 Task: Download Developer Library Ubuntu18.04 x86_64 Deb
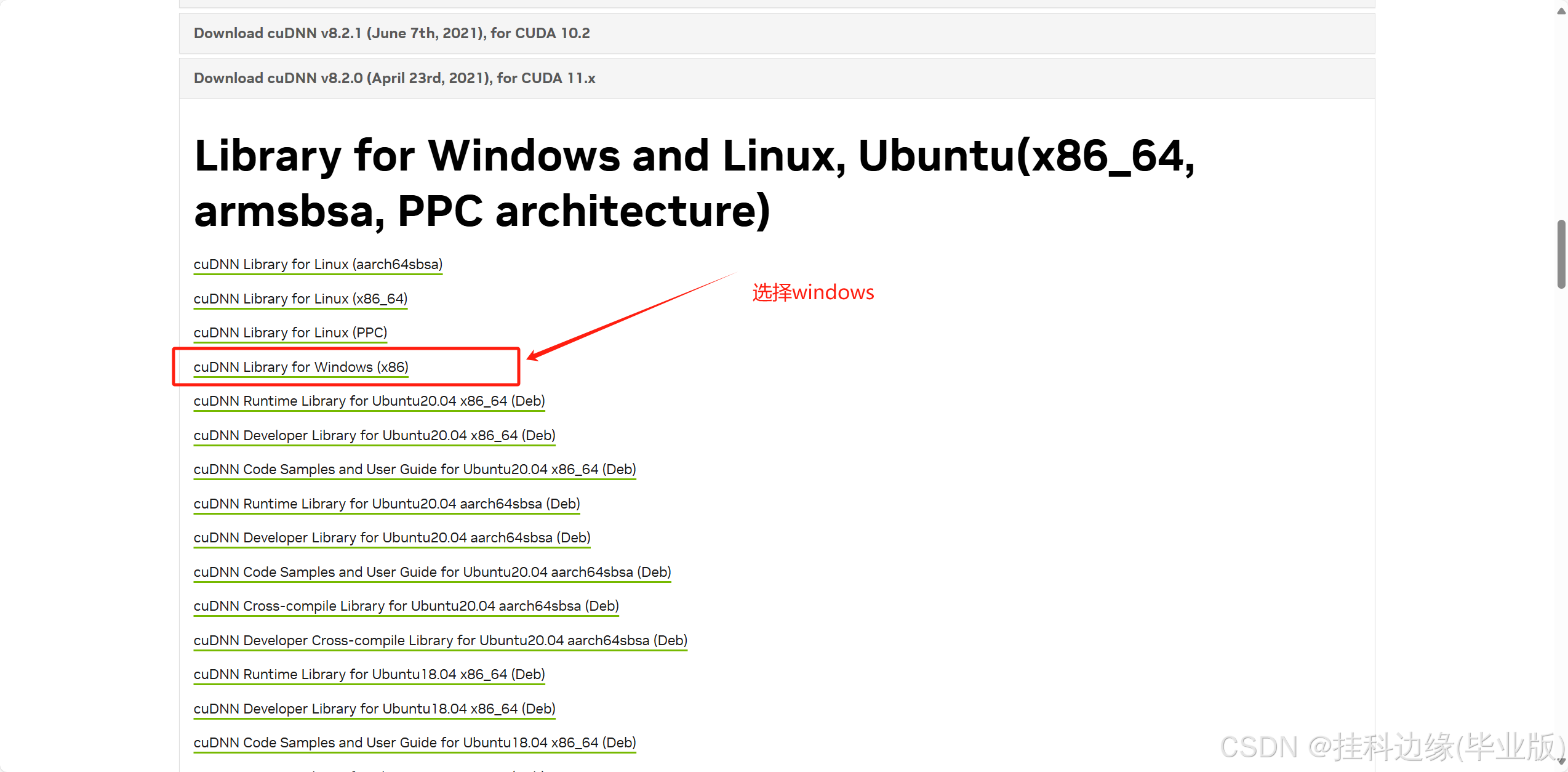[374, 709]
